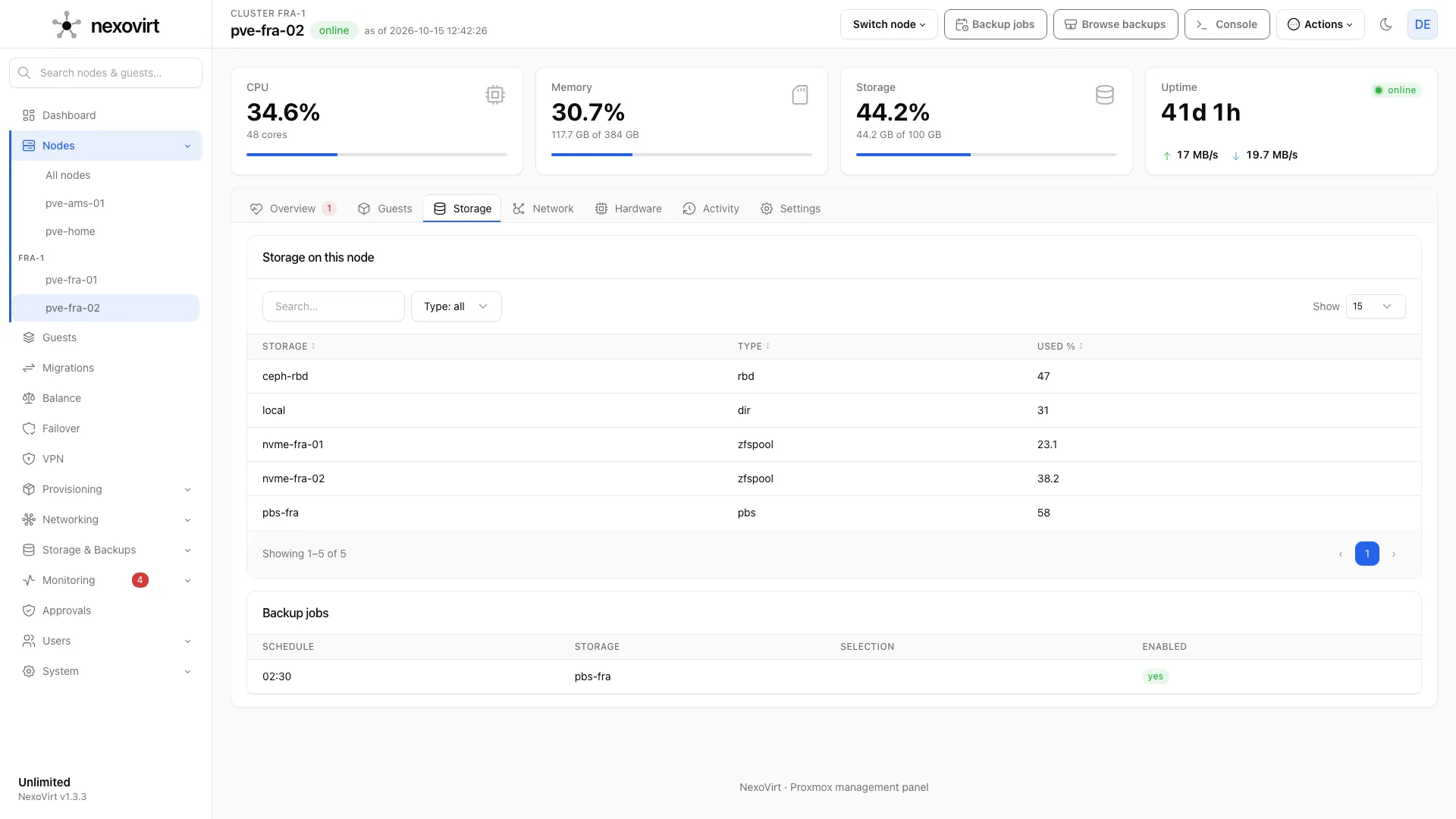This screenshot has width=1456, height=819.
Task: Open the DE user avatar menu
Action: click(x=1422, y=24)
